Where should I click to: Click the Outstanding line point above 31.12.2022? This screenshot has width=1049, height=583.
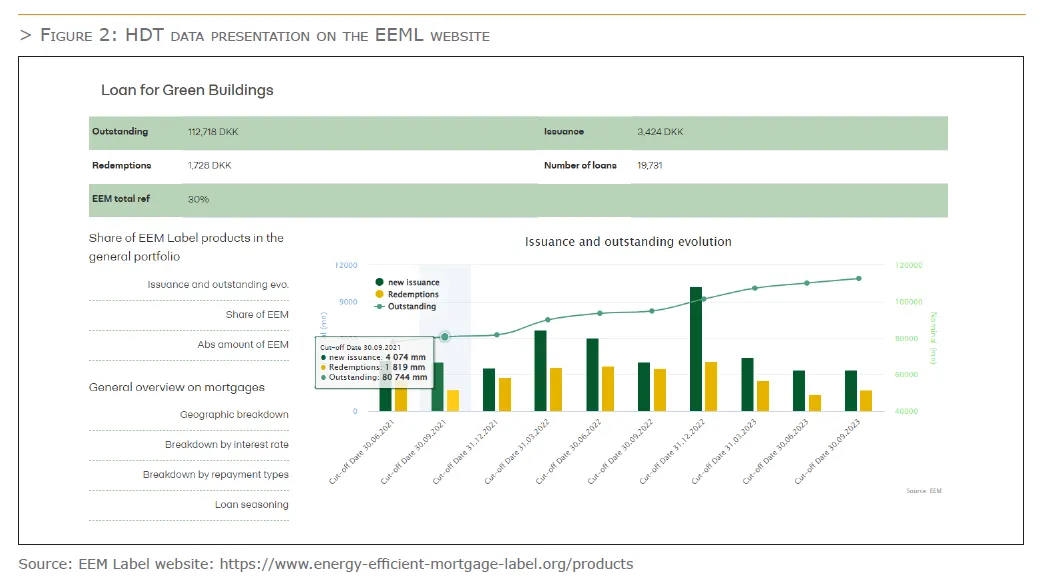pyautogui.click(x=703, y=299)
